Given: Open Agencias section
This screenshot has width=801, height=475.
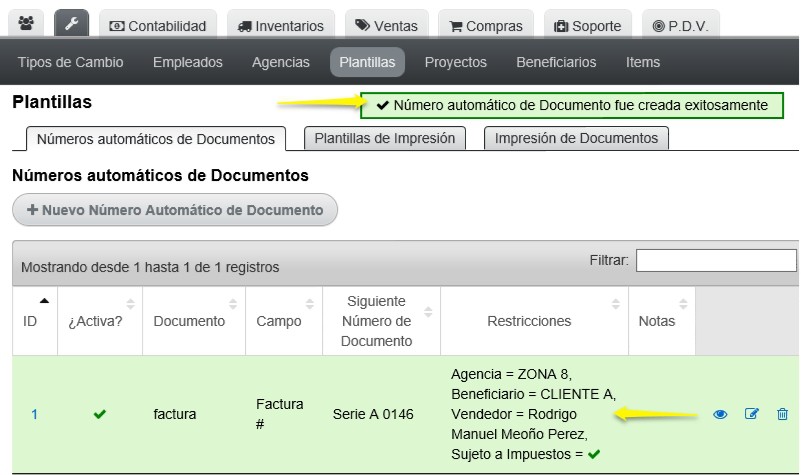Looking at the screenshot, I should (280, 62).
